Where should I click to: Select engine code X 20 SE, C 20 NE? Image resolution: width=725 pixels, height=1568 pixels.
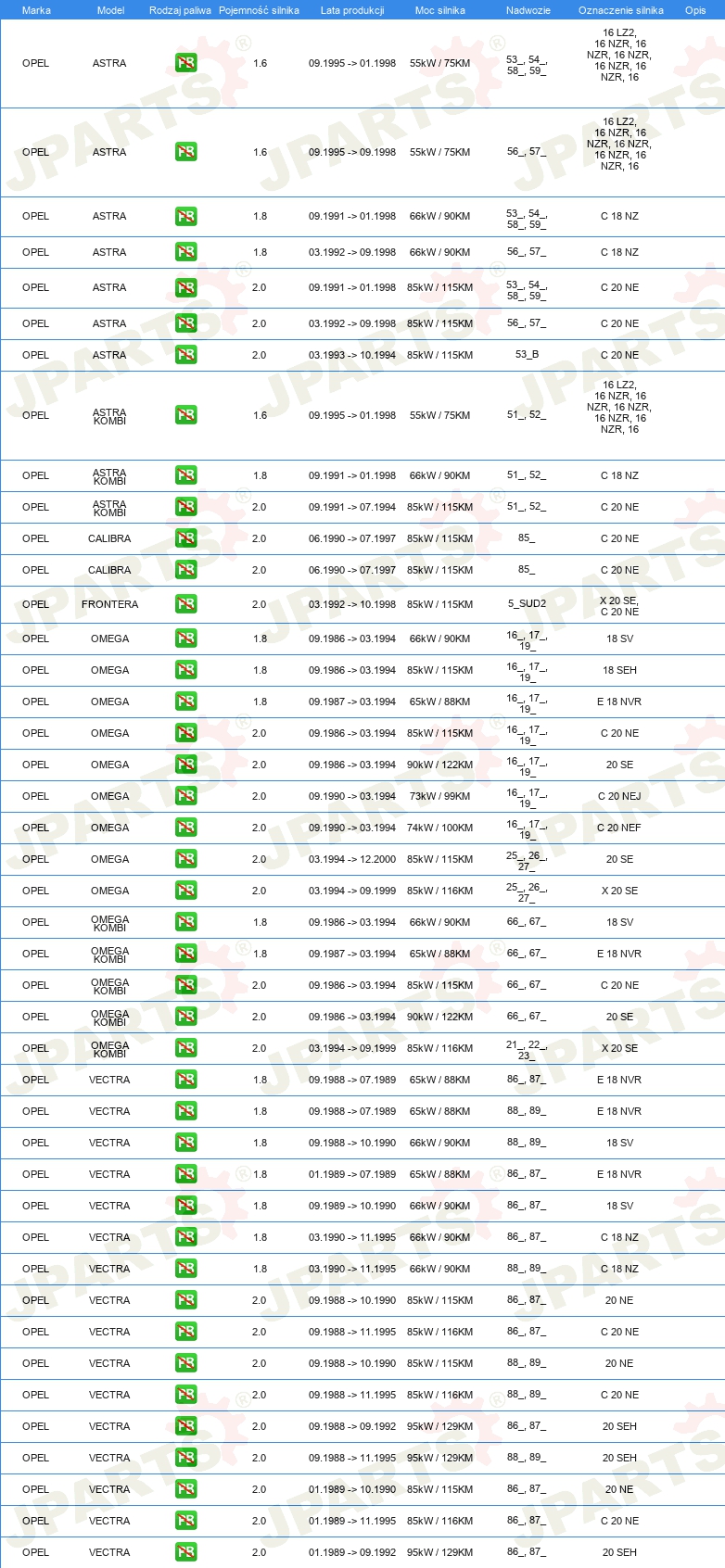[x=619, y=606]
